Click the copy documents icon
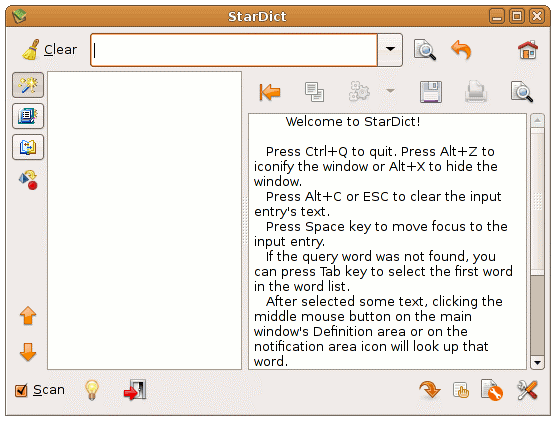Screen dimensions: 555x422 [x=314, y=92]
